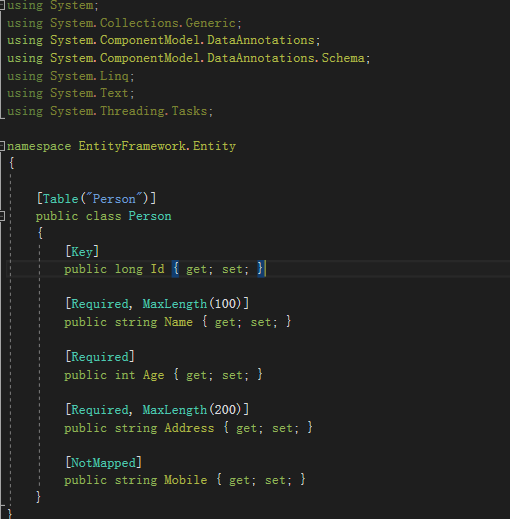Click the 'Age' property name

[154, 375]
